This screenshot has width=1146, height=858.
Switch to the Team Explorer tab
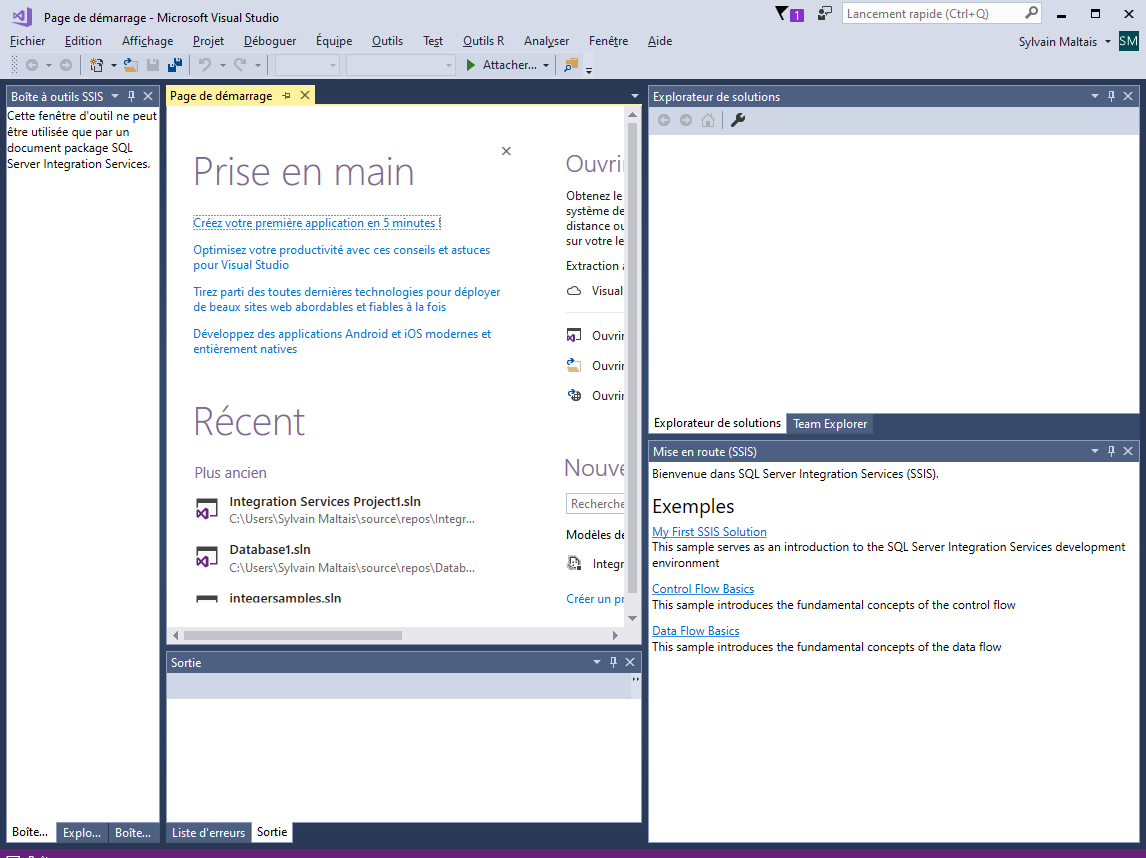coord(829,423)
